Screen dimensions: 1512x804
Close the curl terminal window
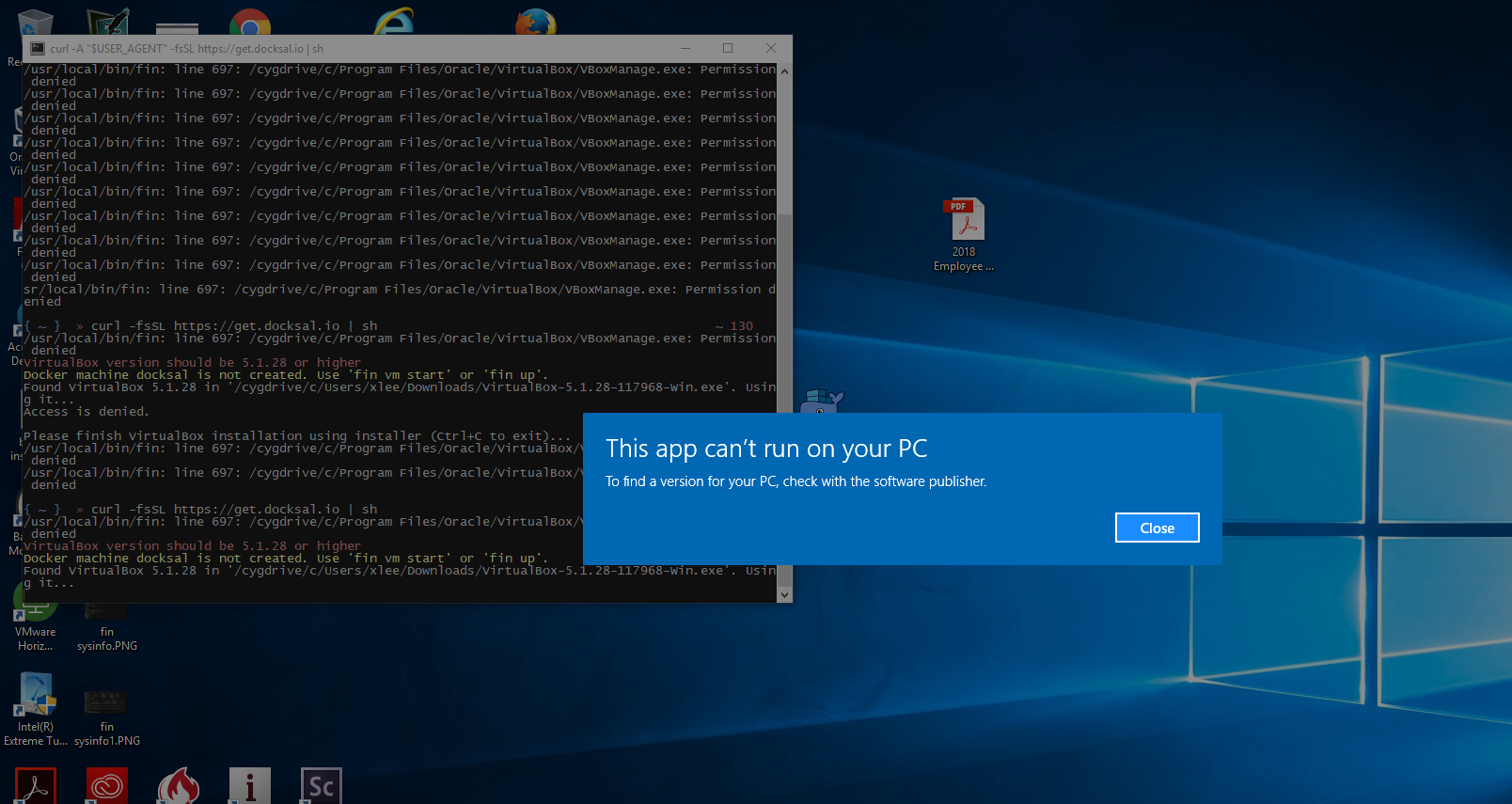coord(771,48)
